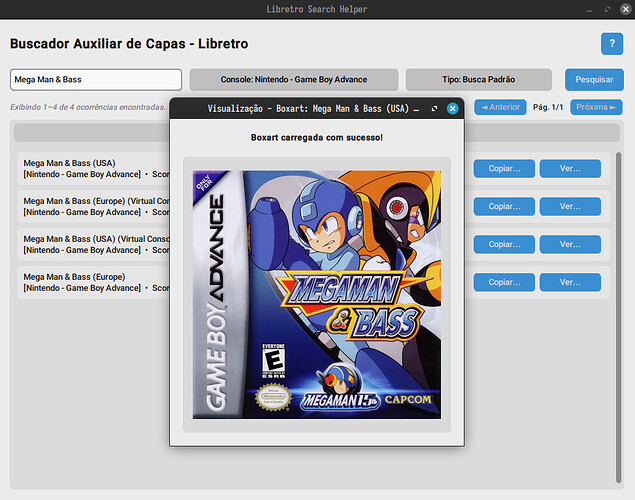Copy the Mega Man & Bass (USA) (Virtual Console) entry
This screenshot has height=500, width=635.
pyautogui.click(x=504, y=245)
